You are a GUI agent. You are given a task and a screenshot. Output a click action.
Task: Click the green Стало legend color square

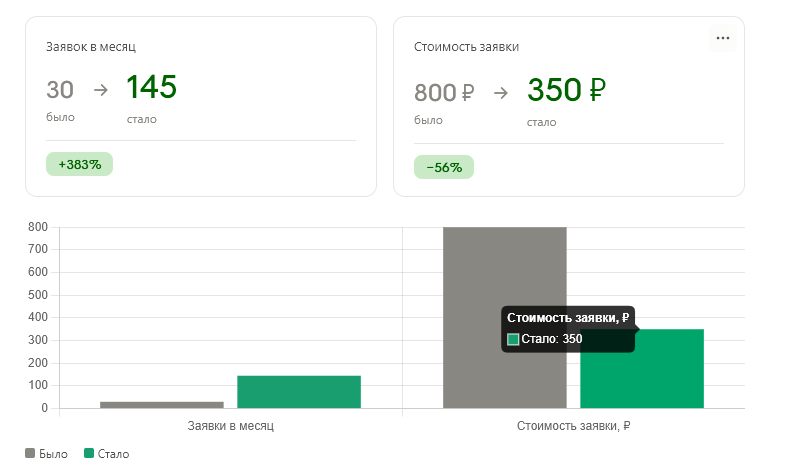click(89, 453)
